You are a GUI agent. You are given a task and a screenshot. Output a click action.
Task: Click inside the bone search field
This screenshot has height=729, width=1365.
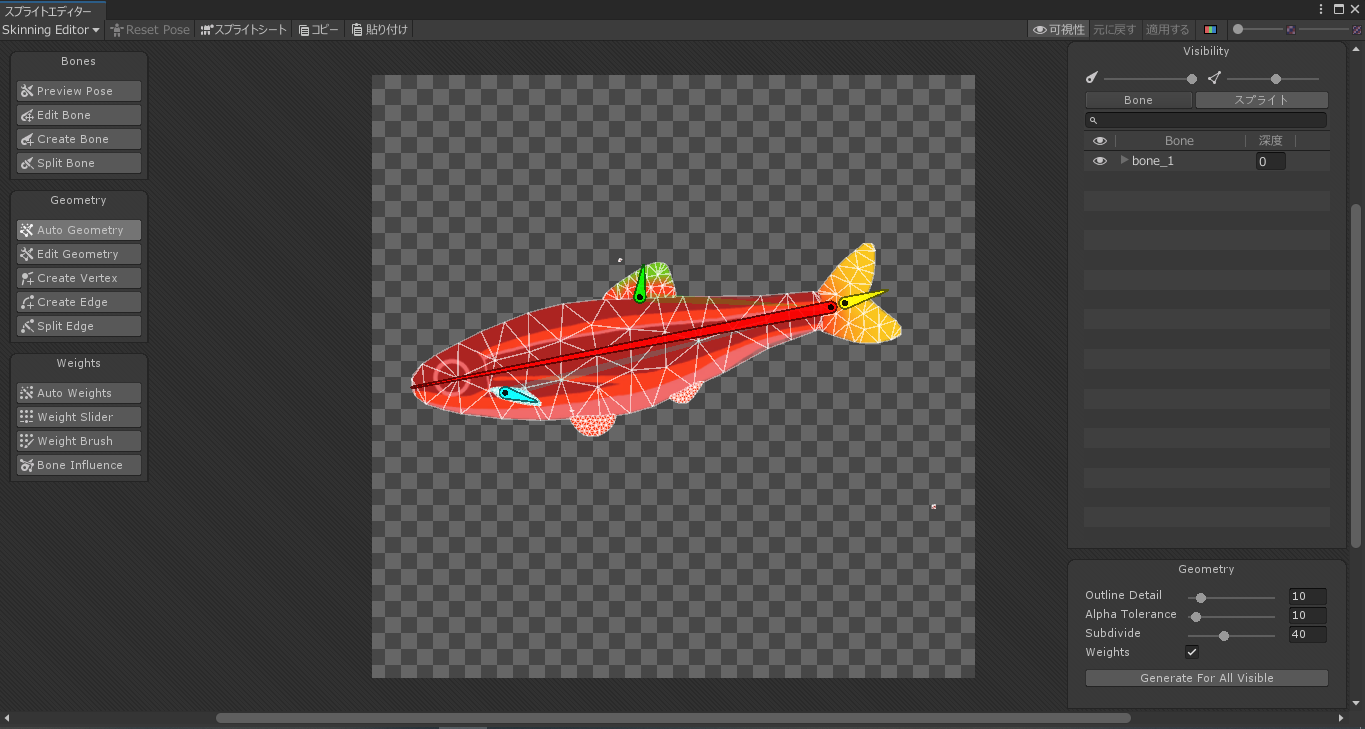1206,119
